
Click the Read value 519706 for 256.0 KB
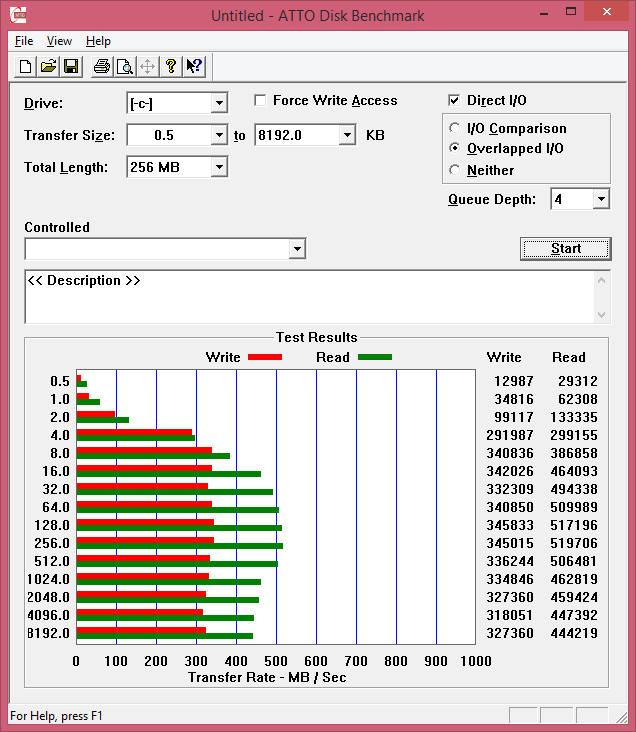pos(573,543)
